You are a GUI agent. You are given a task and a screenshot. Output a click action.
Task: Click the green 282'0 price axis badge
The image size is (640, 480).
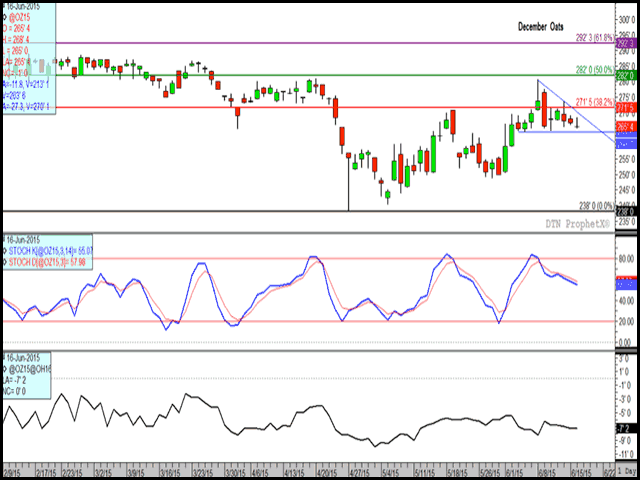626,76
